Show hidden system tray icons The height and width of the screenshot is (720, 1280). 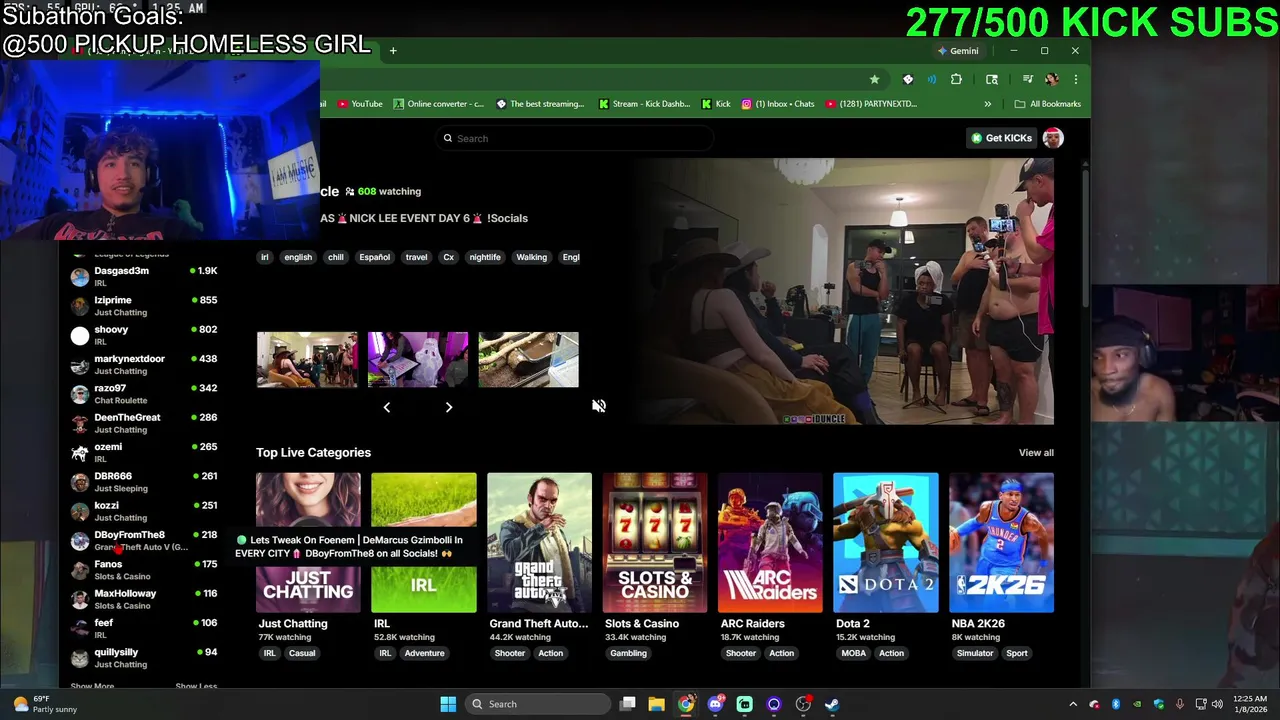tap(1073, 704)
